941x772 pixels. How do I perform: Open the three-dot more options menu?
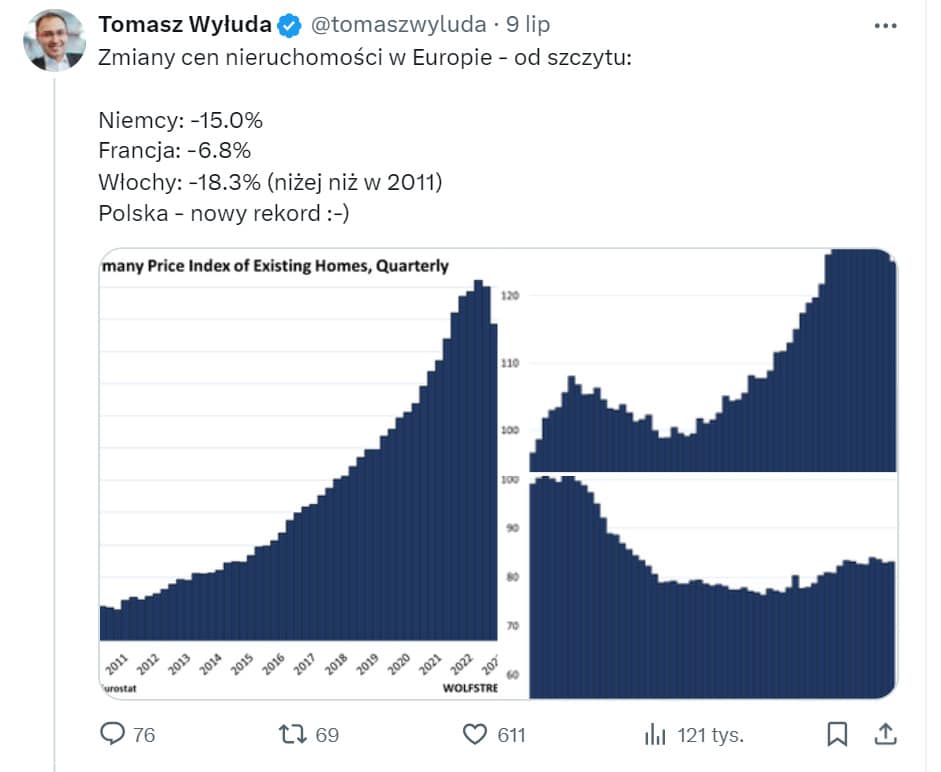coord(885,26)
